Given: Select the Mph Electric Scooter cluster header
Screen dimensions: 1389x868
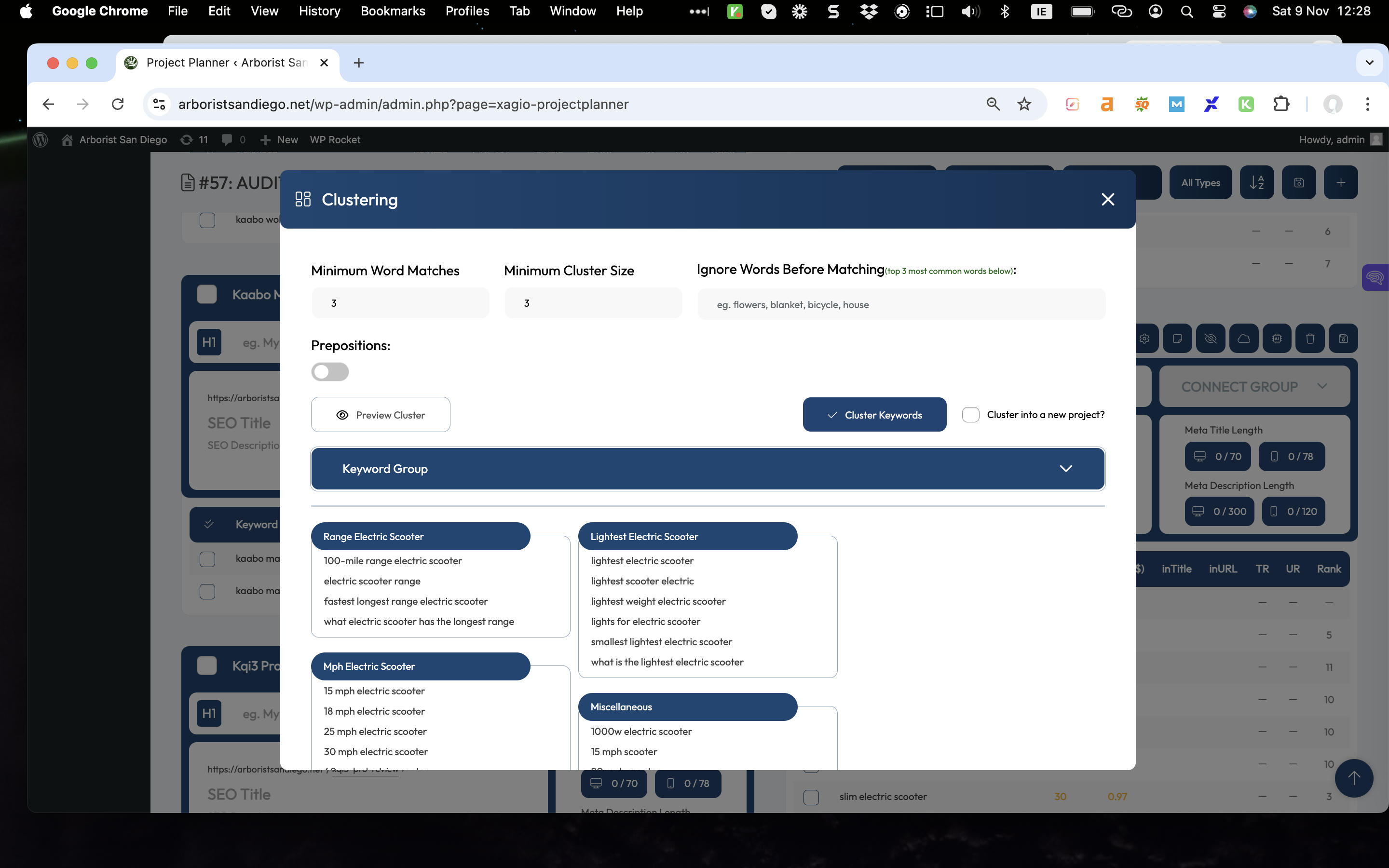Looking at the screenshot, I should pos(420,666).
